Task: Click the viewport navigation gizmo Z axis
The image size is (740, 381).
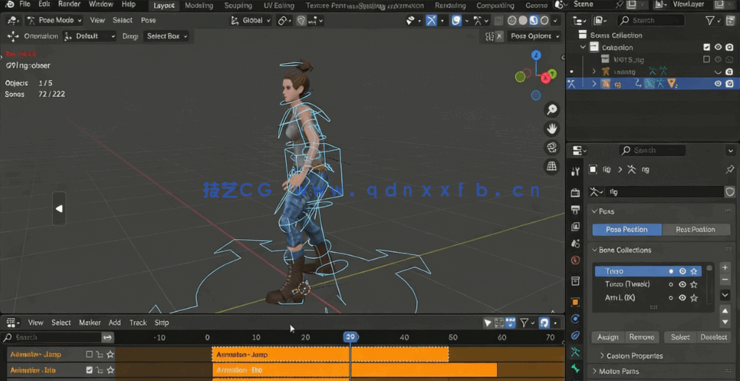Action: (x=536, y=55)
